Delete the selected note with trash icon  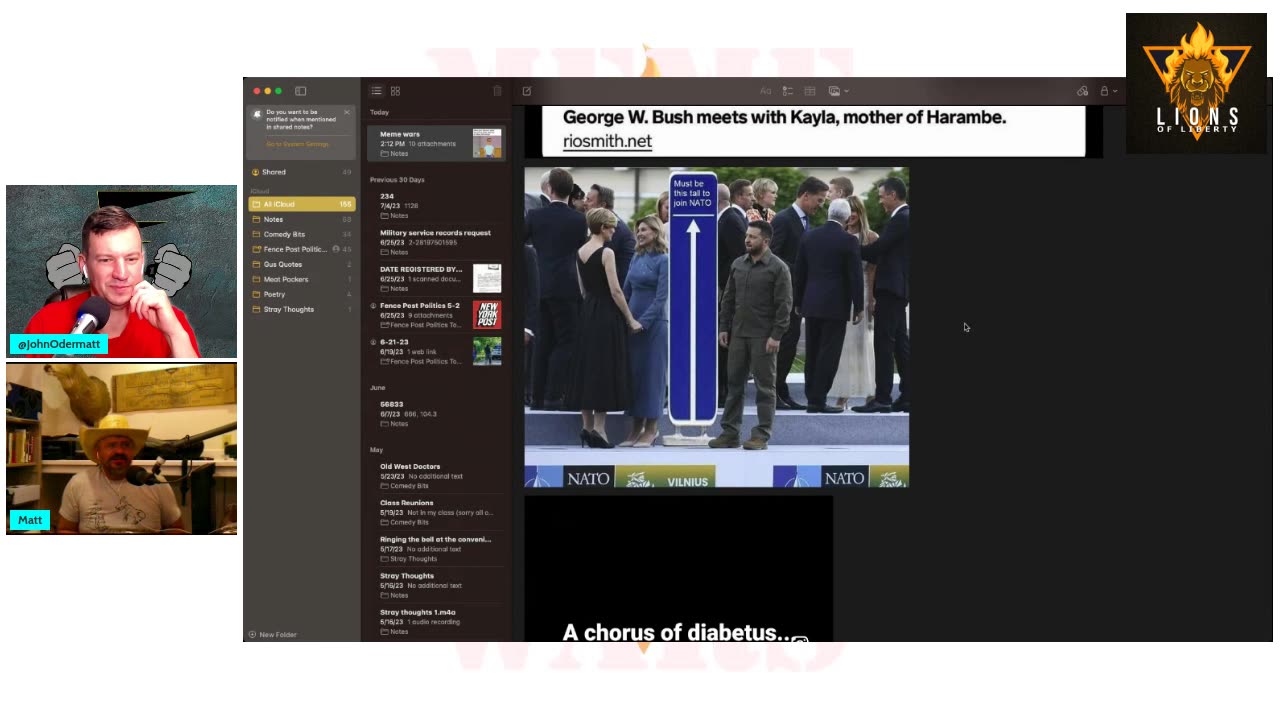tap(497, 91)
